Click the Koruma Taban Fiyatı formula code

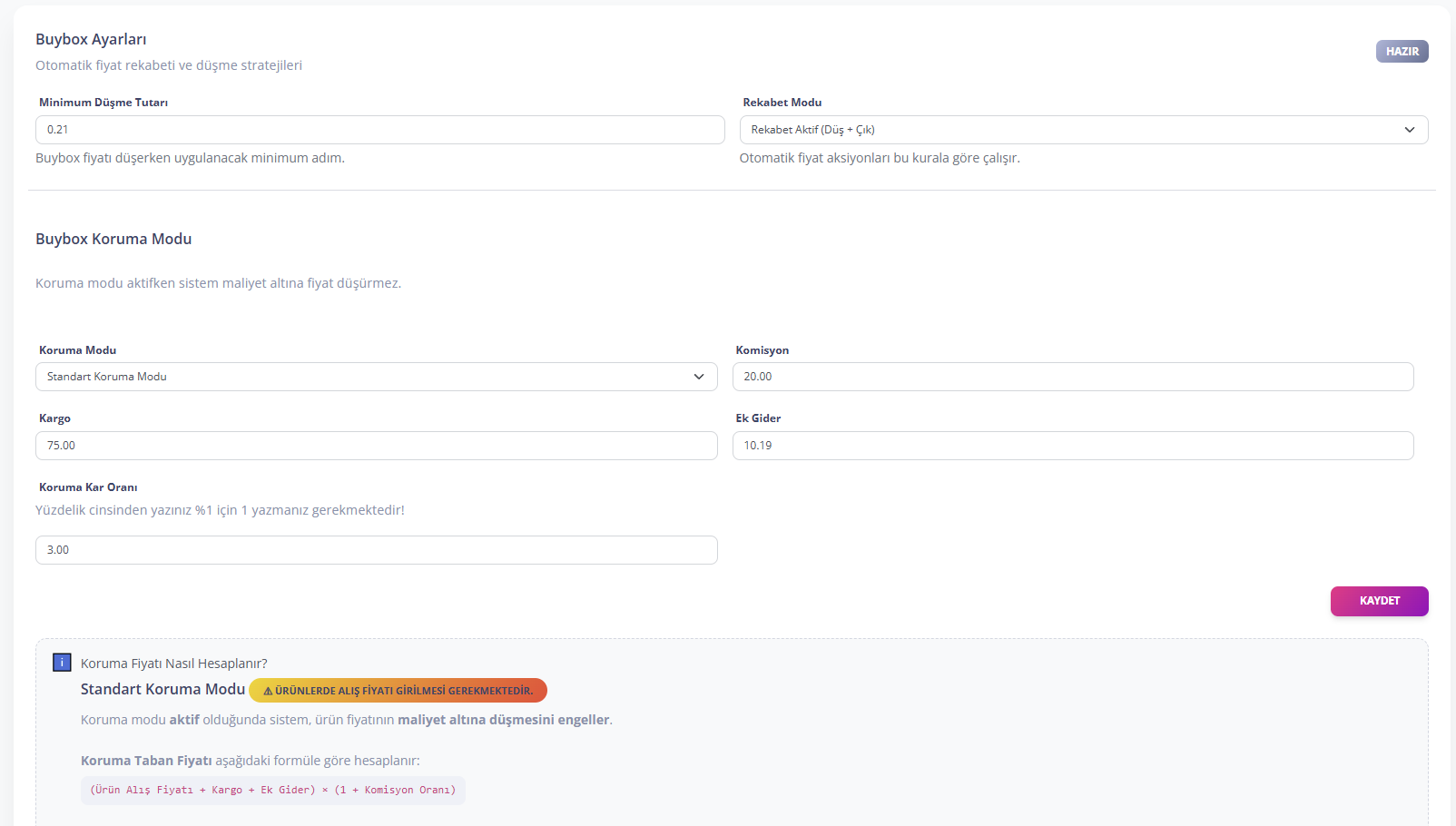[x=273, y=790]
